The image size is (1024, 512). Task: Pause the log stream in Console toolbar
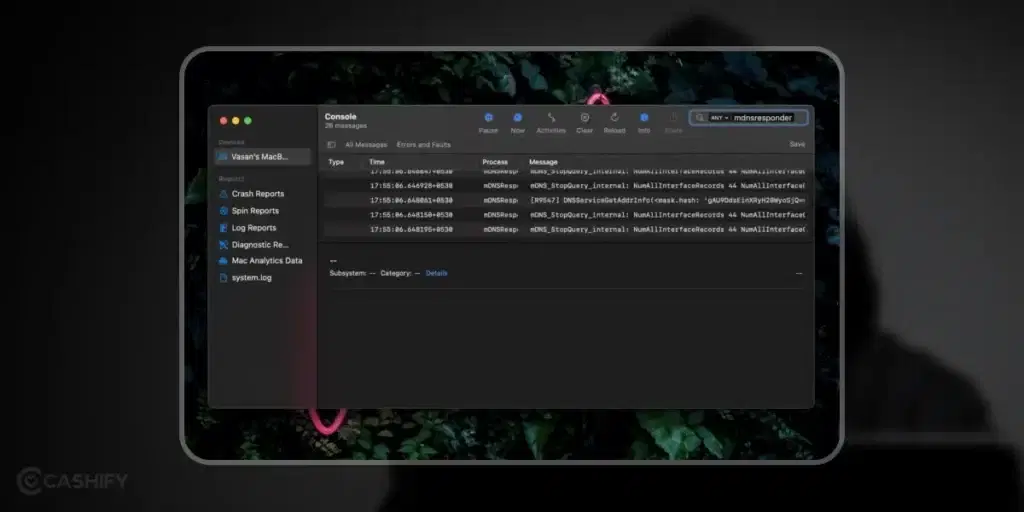pos(488,123)
